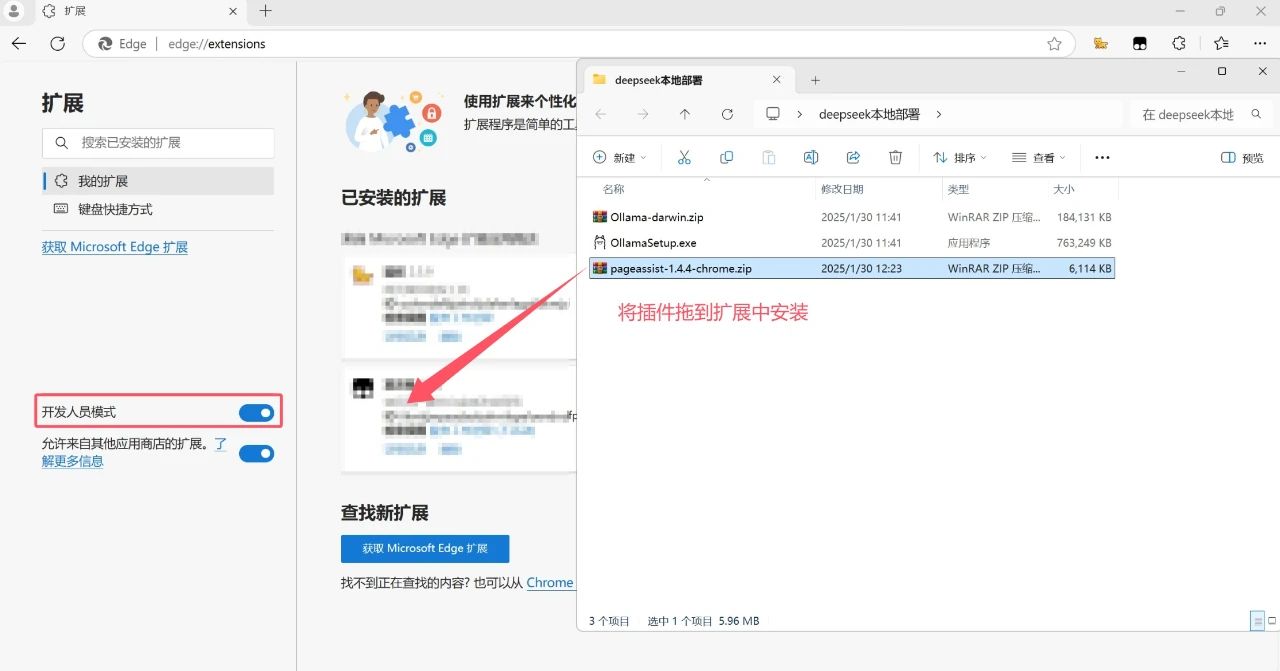The image size is (1280, 671).
Task: Click the 2025/1/30 12:23 date cell
Action: [861, 268]
